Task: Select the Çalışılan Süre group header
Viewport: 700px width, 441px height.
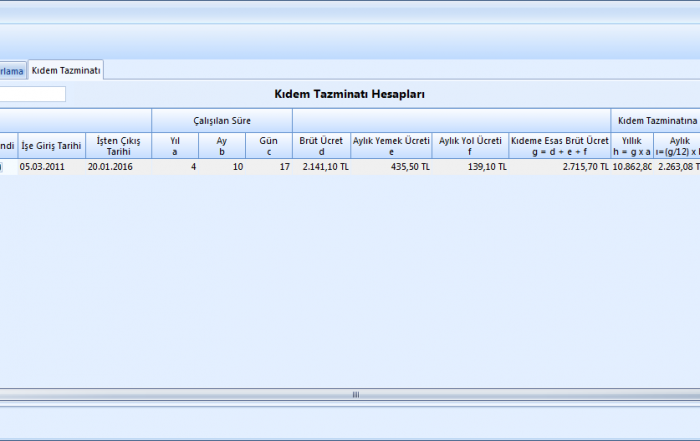Action: point(222,120)
